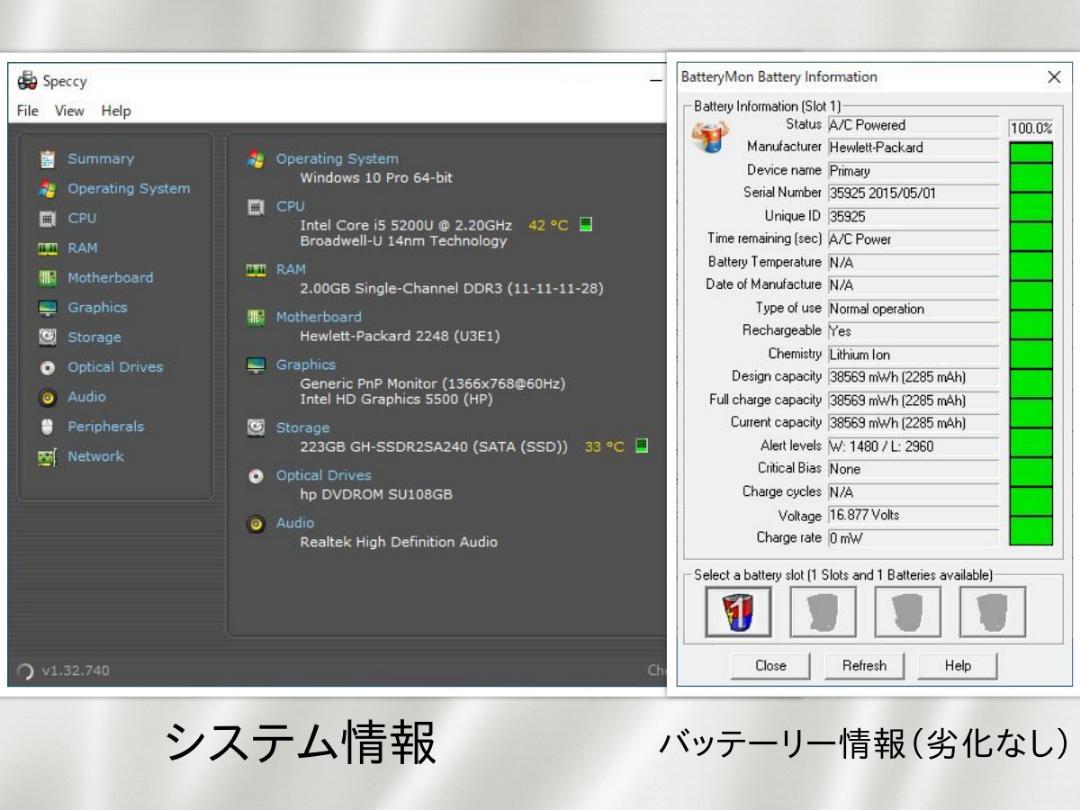The image size is (1080, 810).
Task: Click the v1.32.740 version text
Action: pos(75,671)
